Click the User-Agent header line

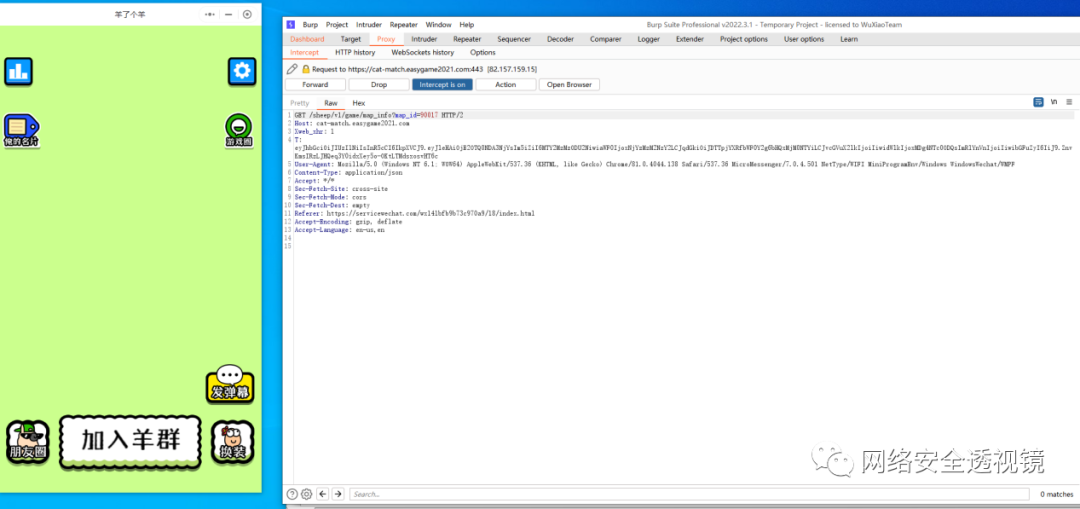(654, 165)
